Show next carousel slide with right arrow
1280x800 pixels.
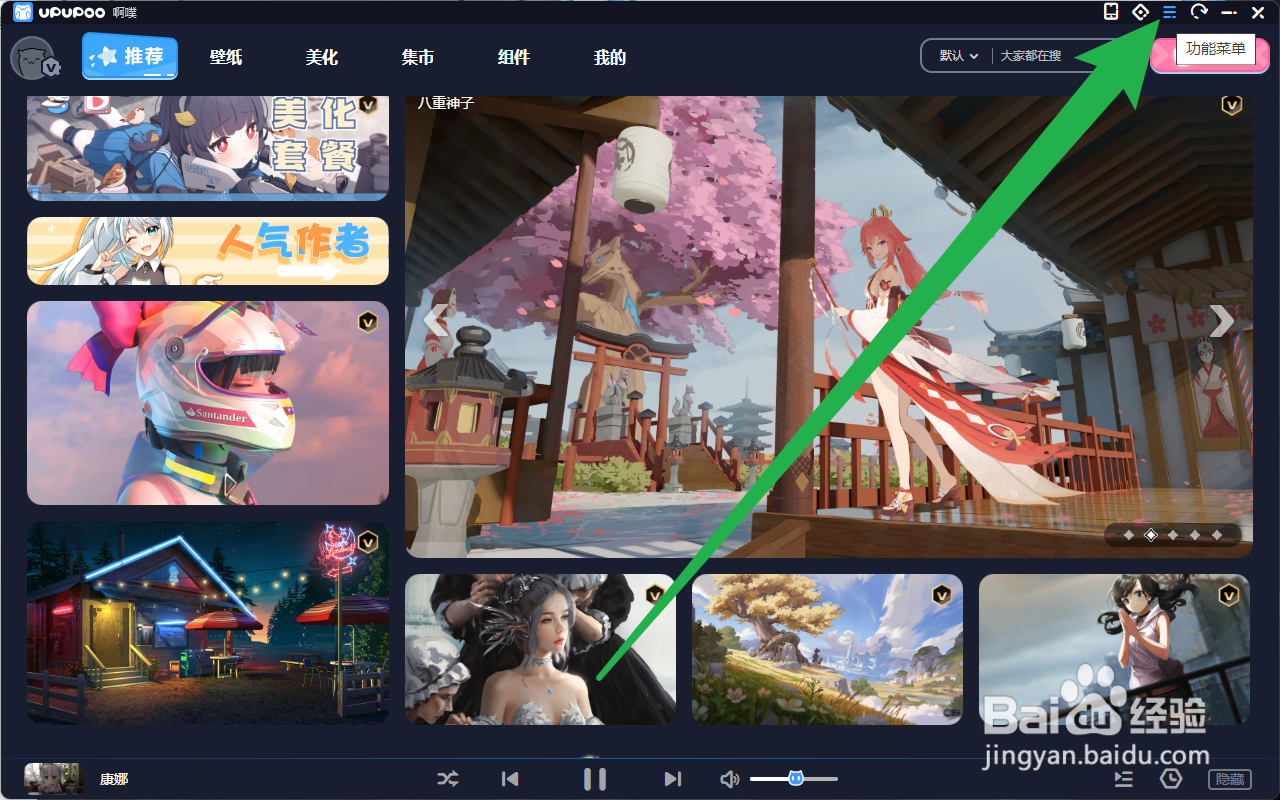click(1222, 321)
